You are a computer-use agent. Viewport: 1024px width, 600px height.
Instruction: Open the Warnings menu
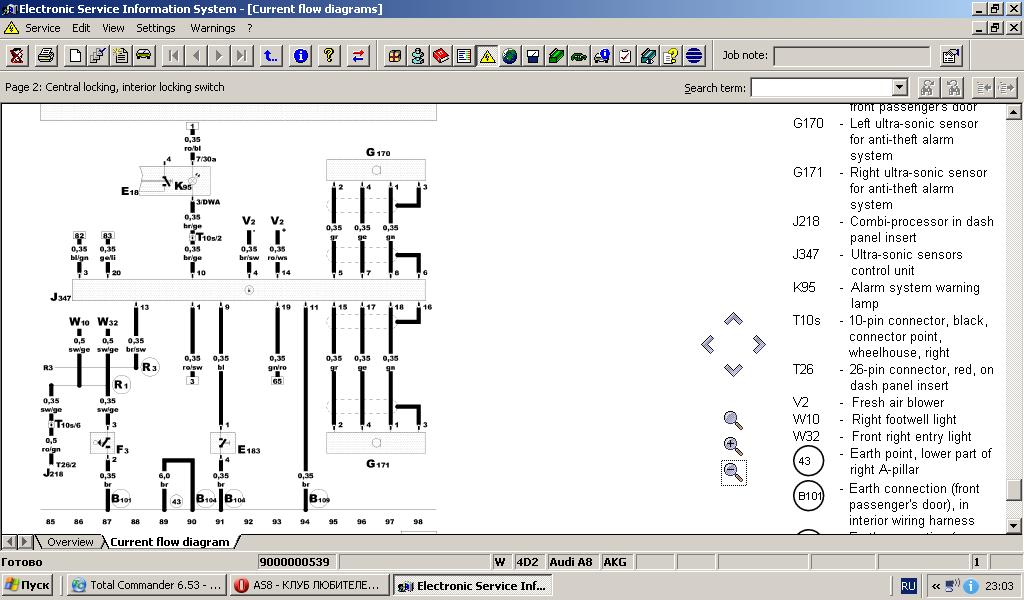212,28
